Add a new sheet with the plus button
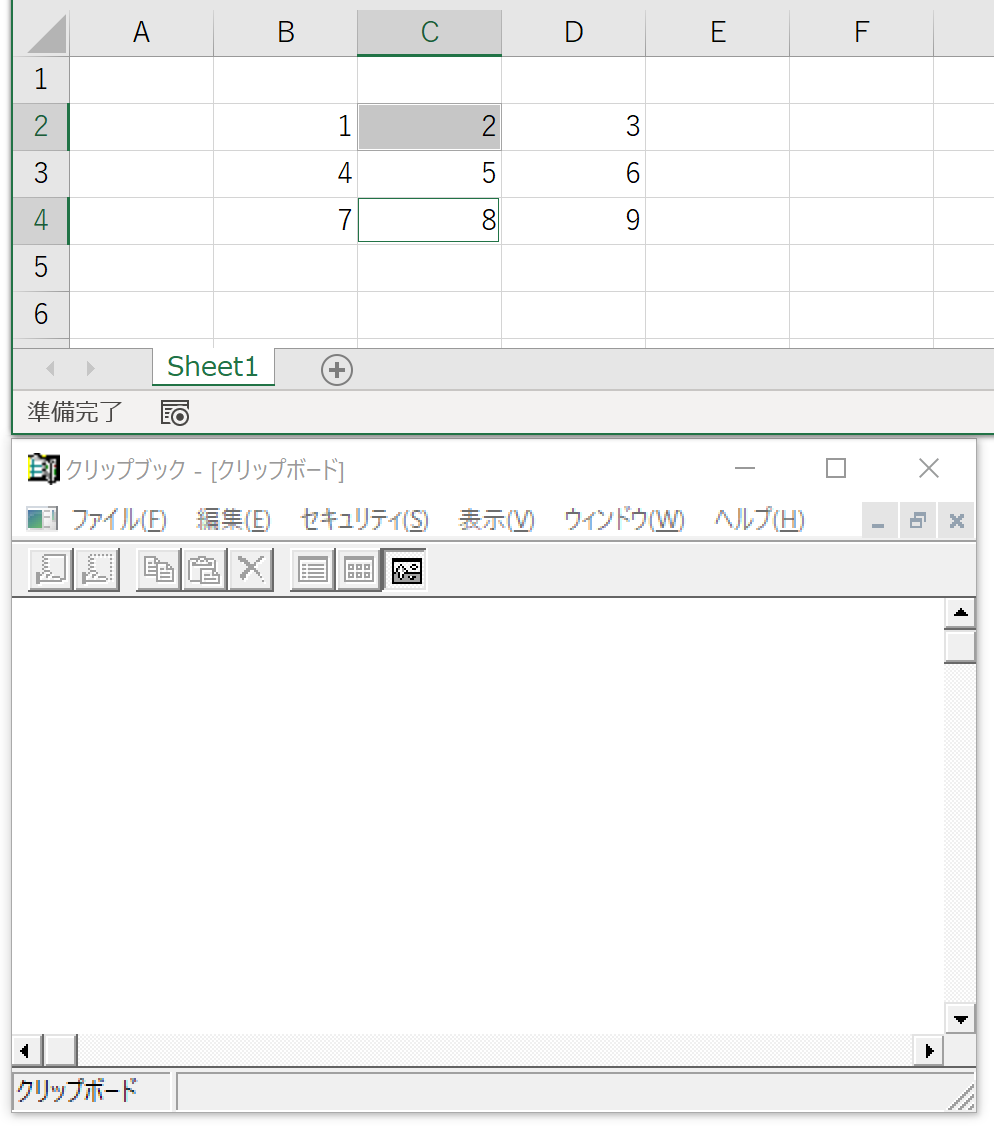The image size is (994, 1132). [x=336, y=370]
